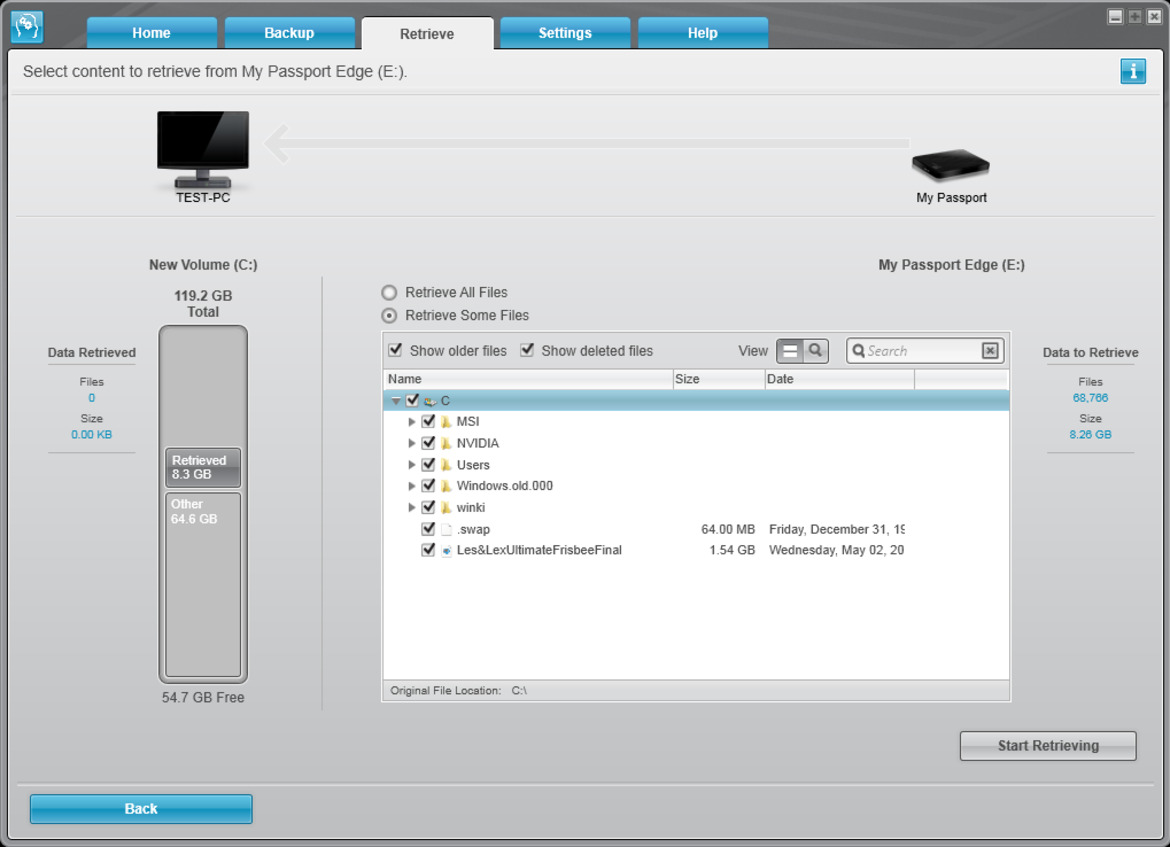Click the C drive icon in tree

click(x=430, y=401)
